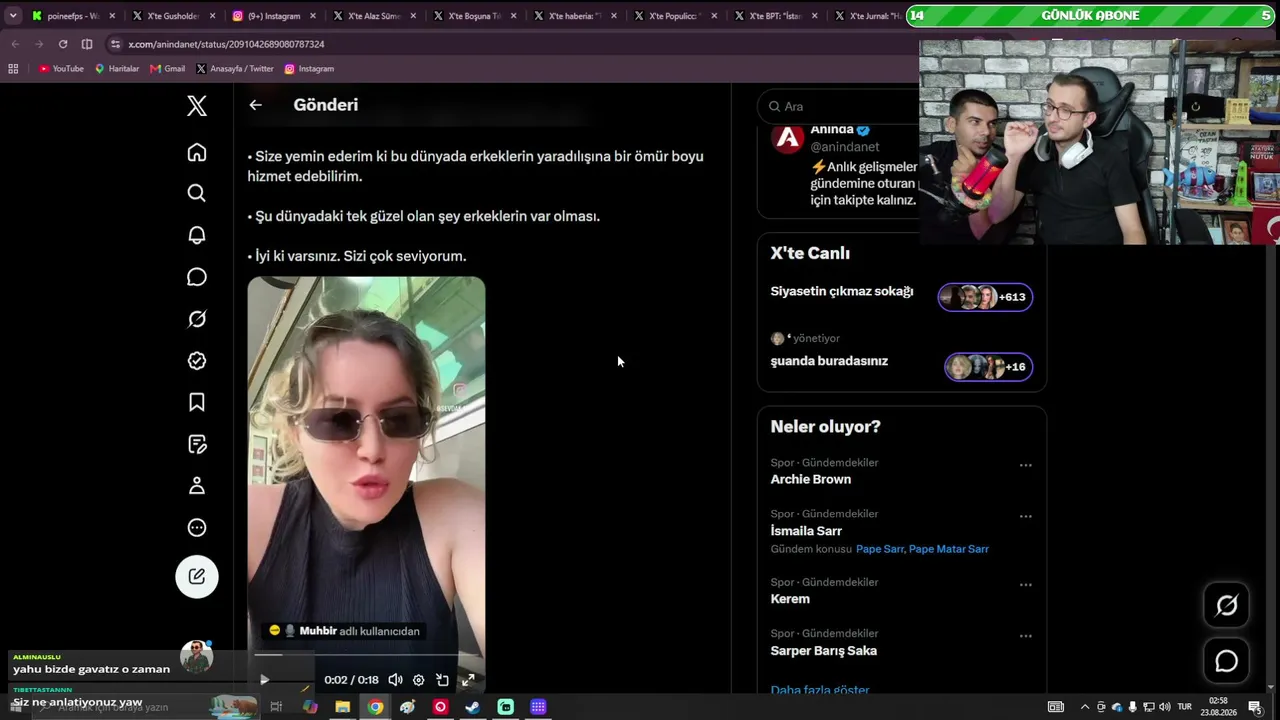Open the floating Grok button at bottom right
The image size is (1280, 720).
(x=1227, y=606)
